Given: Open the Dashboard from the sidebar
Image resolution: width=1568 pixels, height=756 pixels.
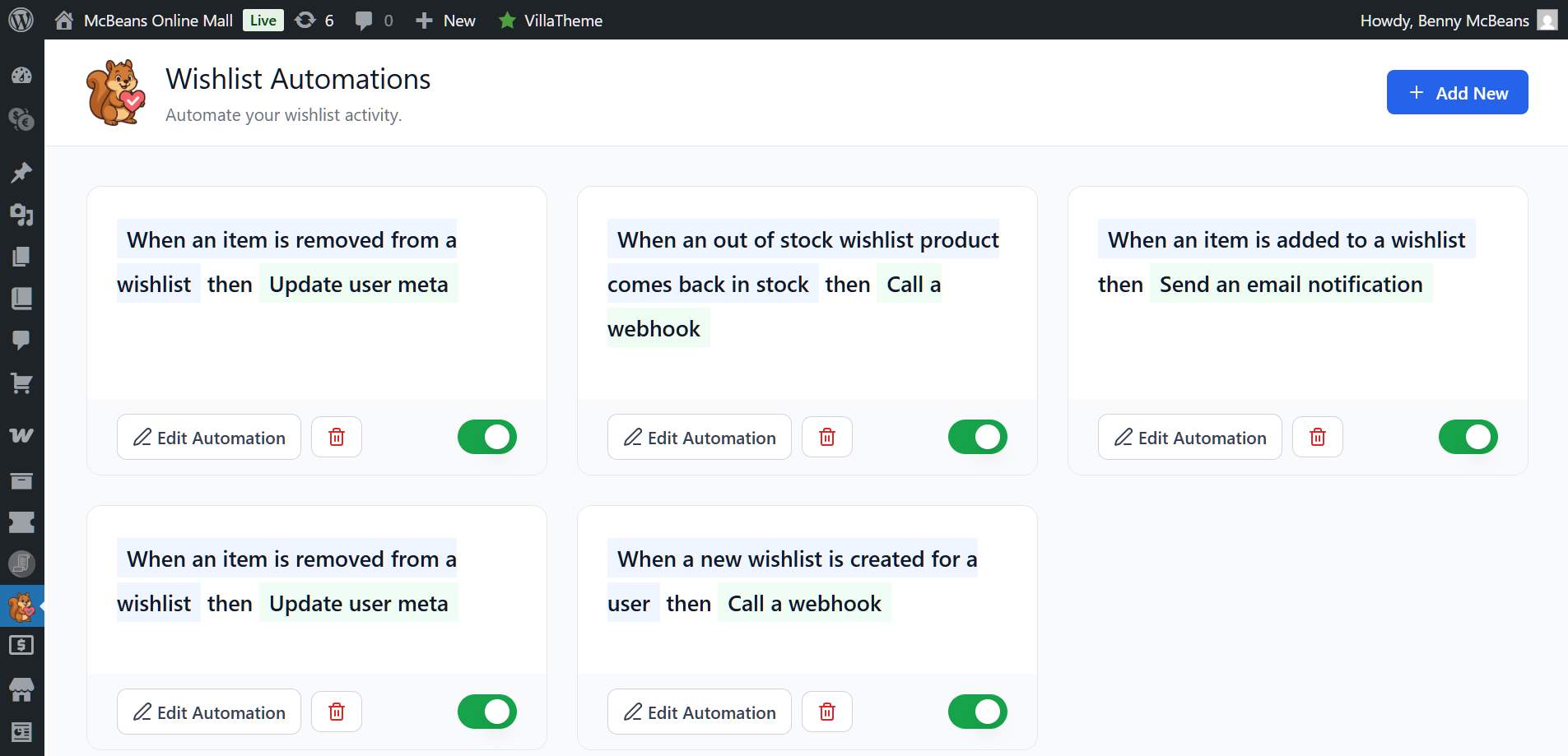Looking at the screenshot, I should pos(21,76).
